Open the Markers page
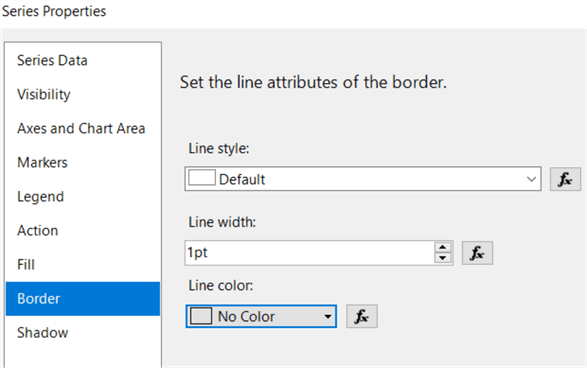 click(x=42, y=162)
